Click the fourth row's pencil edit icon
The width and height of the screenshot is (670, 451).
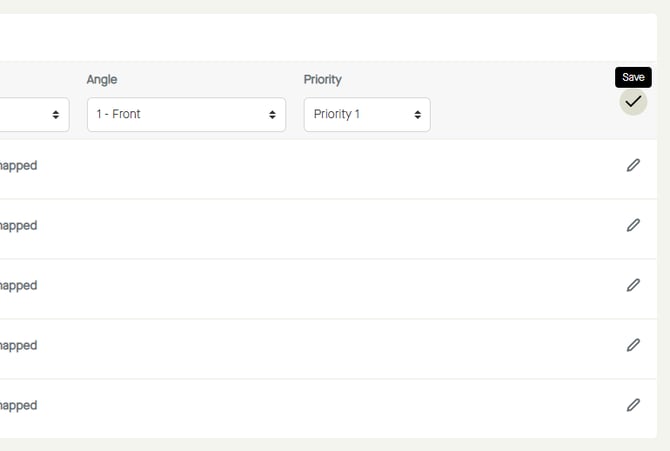click(x=633, y=345)
